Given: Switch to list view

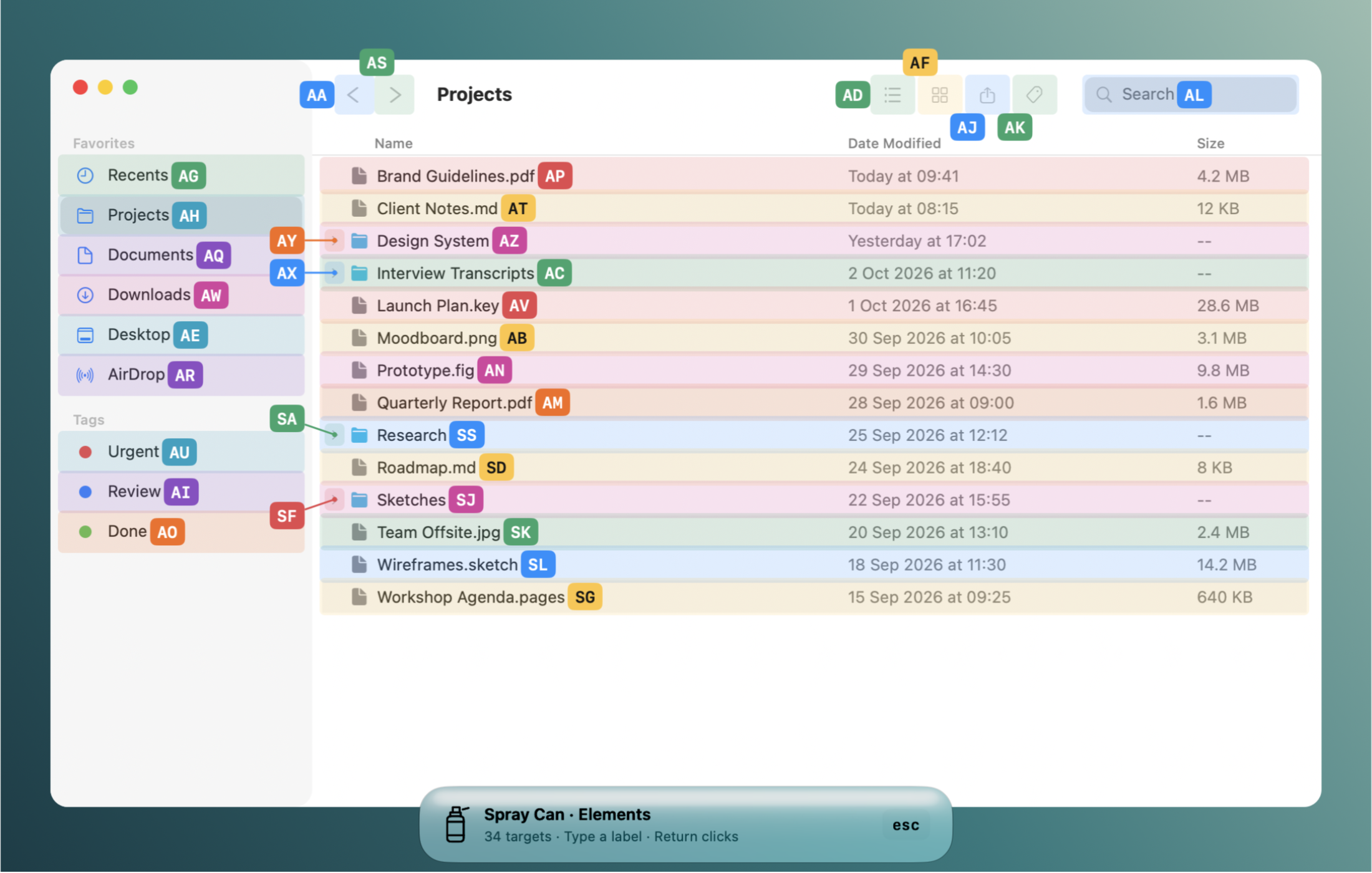Looking at the screenshot, I should click(x=892, y=95).
